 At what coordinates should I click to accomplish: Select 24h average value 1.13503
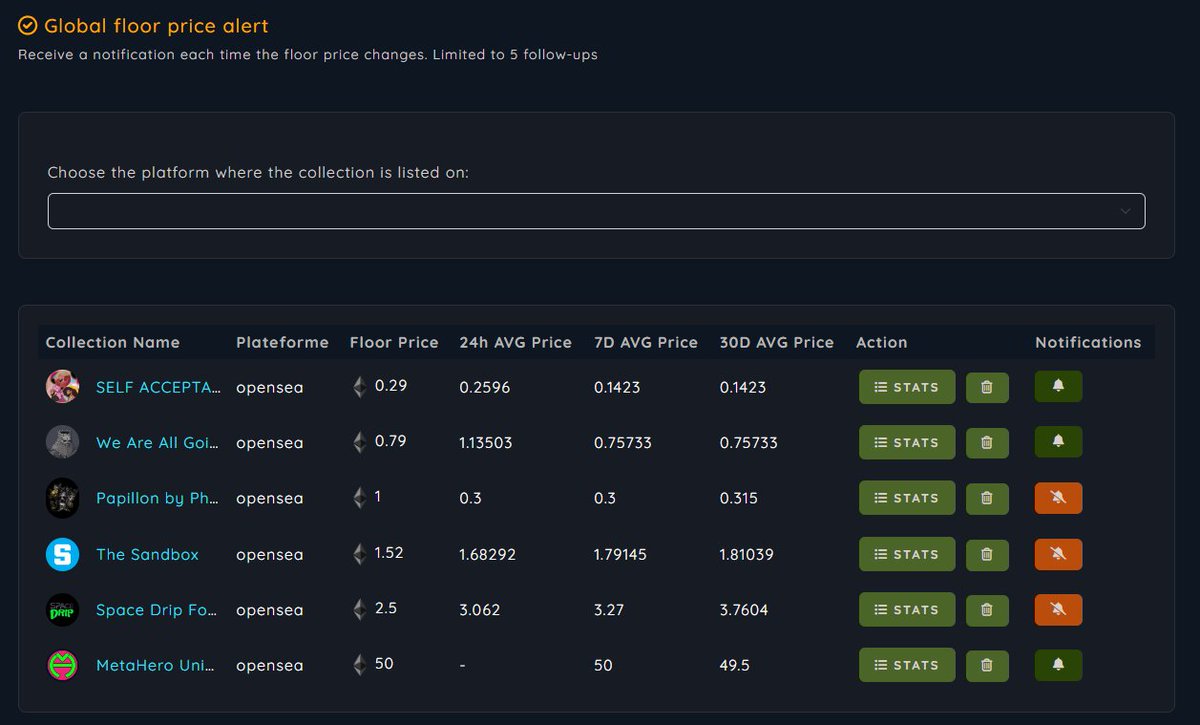pos(486,443)
